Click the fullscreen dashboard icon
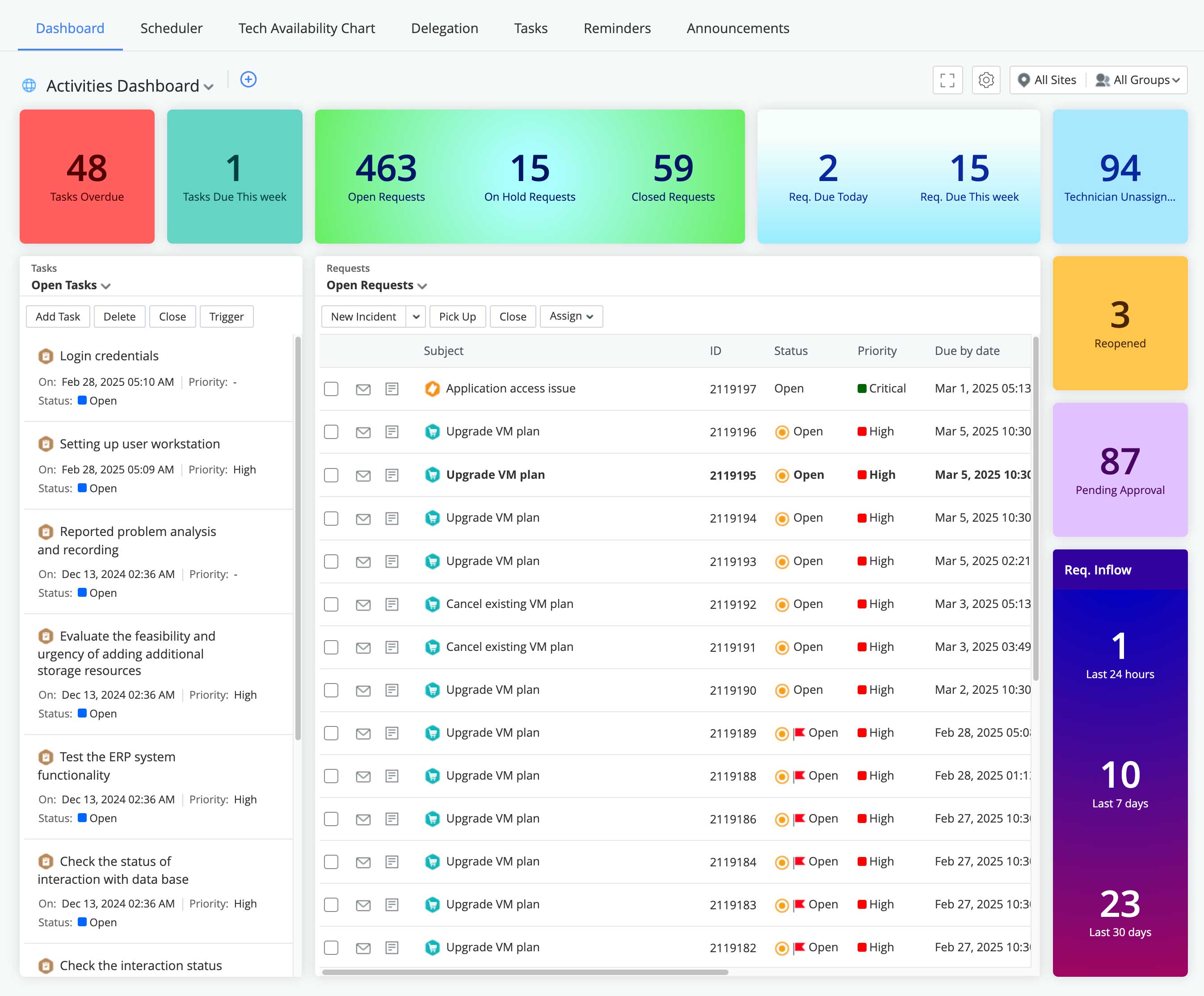This screenshot has width=1204, height=996. point(947,80)
